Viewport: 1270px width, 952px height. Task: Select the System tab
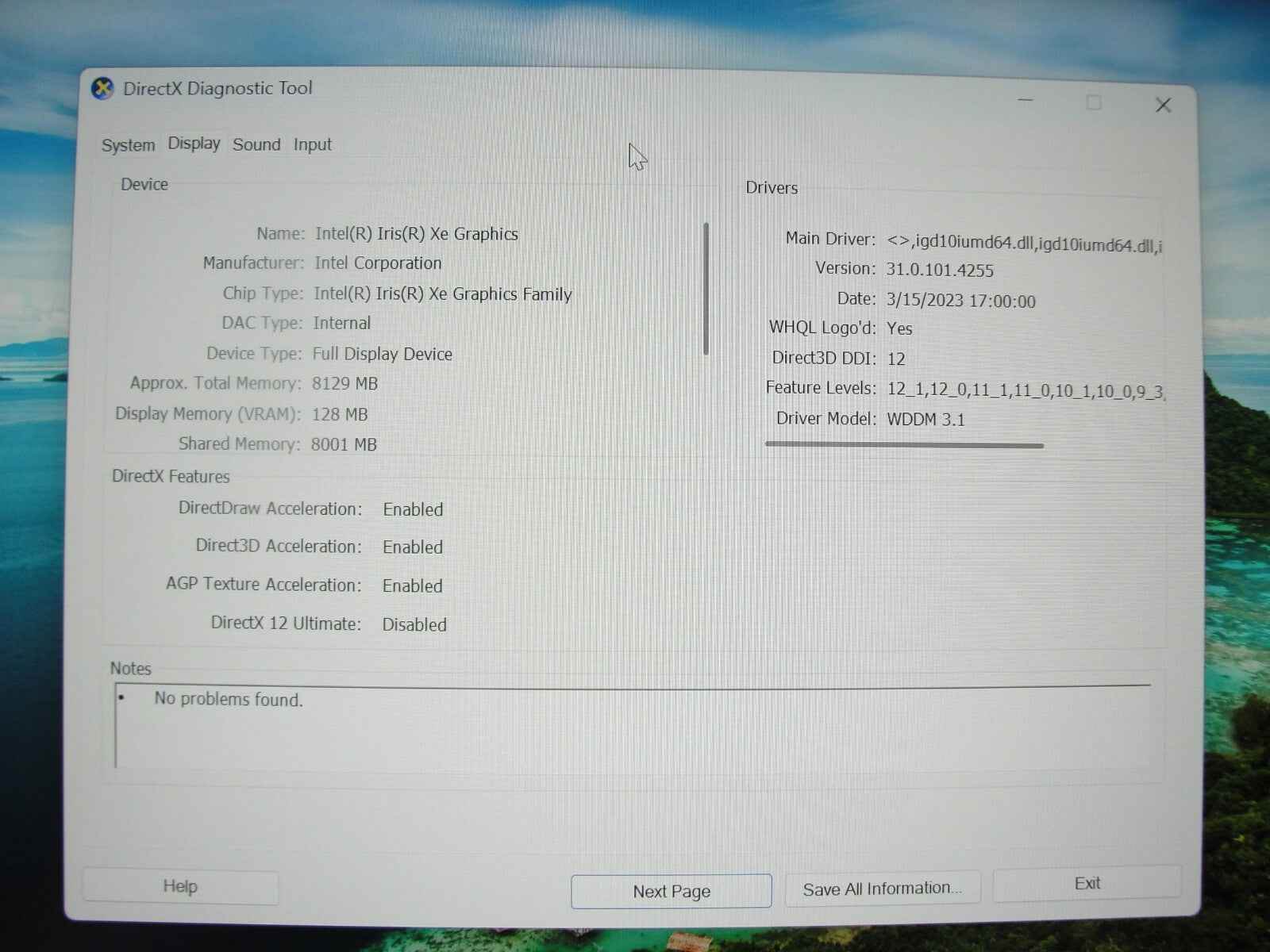click(127, 144)
